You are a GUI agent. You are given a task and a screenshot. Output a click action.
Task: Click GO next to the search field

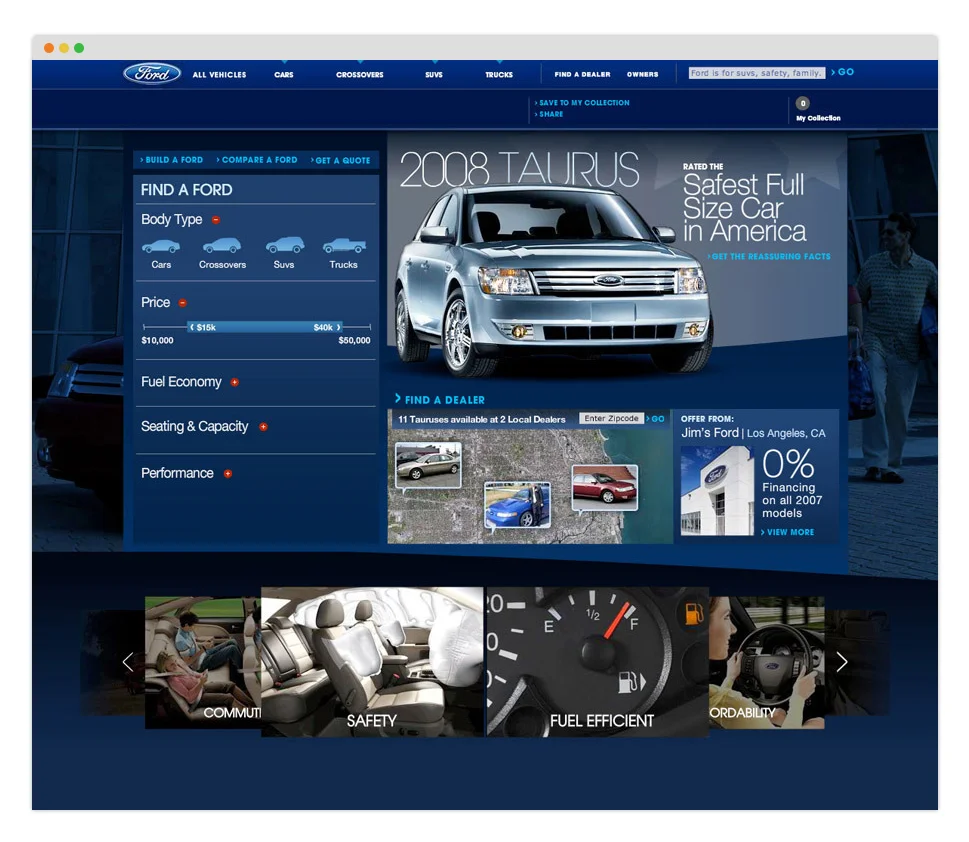click(x=843, y=72)
